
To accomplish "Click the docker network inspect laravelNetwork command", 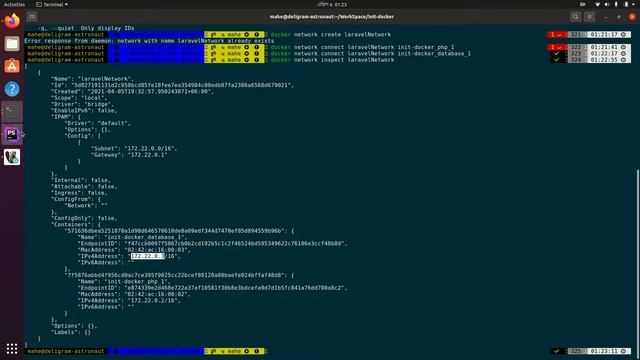I will click(x=332, y=60).
